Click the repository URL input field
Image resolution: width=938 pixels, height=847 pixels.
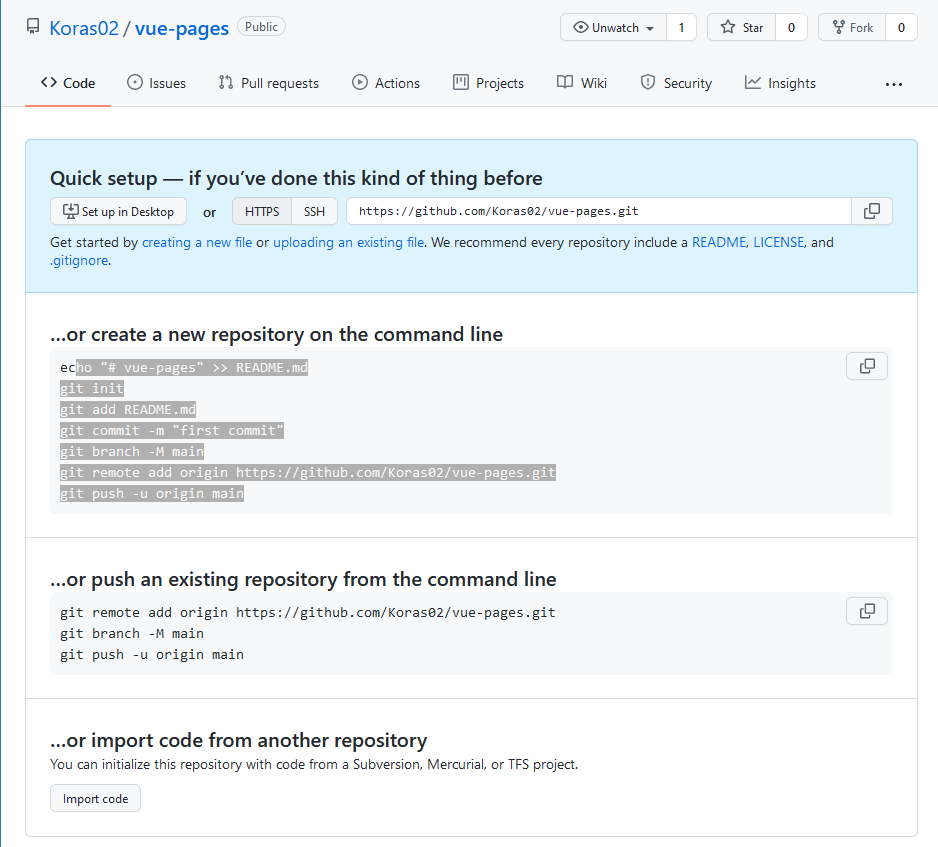pyautogui.click(x=599, y=211)
